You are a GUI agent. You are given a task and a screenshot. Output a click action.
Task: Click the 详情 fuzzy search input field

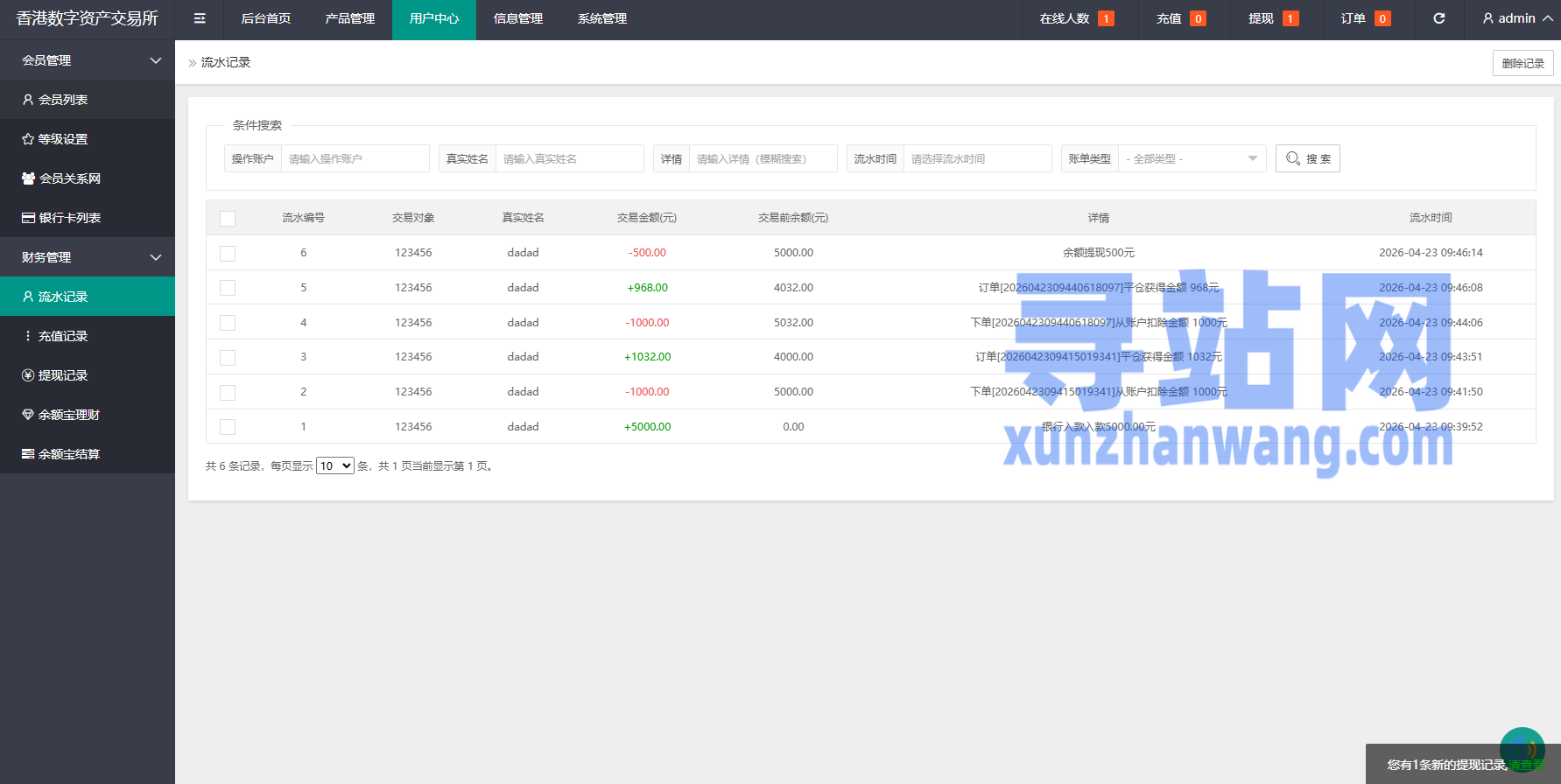click(763, 158)
